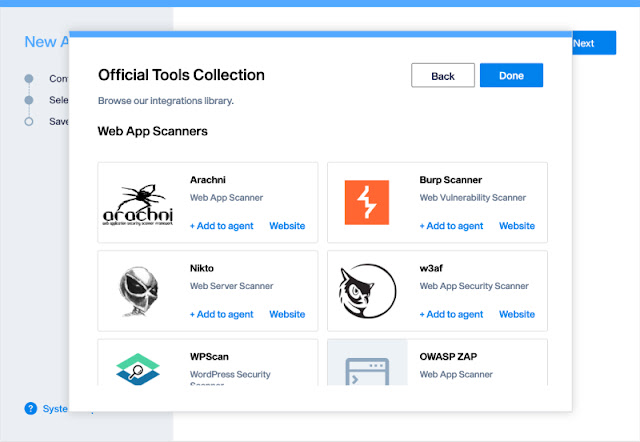Click the OWASP ZAP title text

pos(448,356)
